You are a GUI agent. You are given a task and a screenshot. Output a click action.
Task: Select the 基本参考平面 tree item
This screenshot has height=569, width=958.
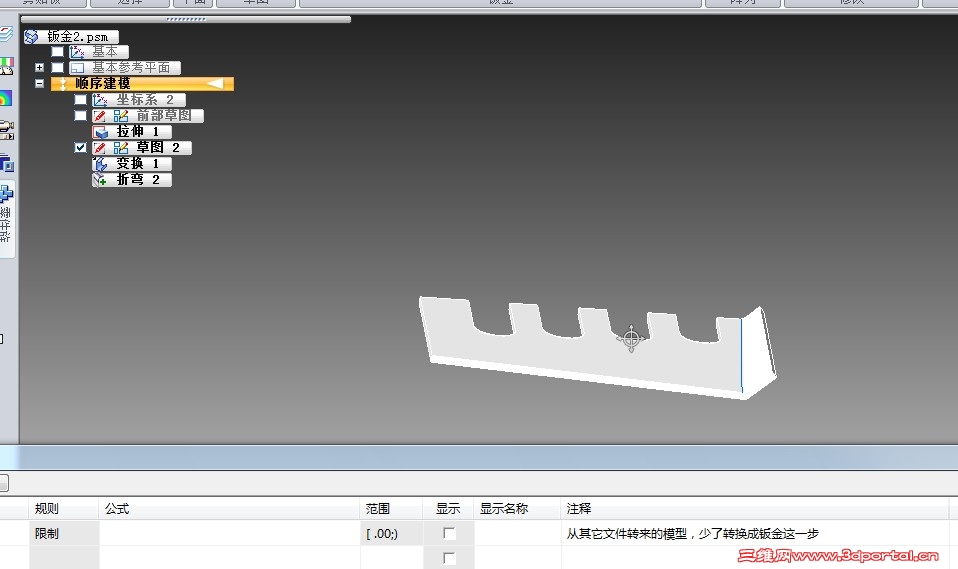click(125, 68)
